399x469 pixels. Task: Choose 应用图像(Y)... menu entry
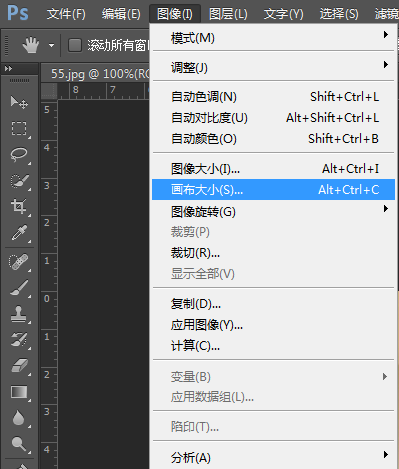(x=273, y=325)
